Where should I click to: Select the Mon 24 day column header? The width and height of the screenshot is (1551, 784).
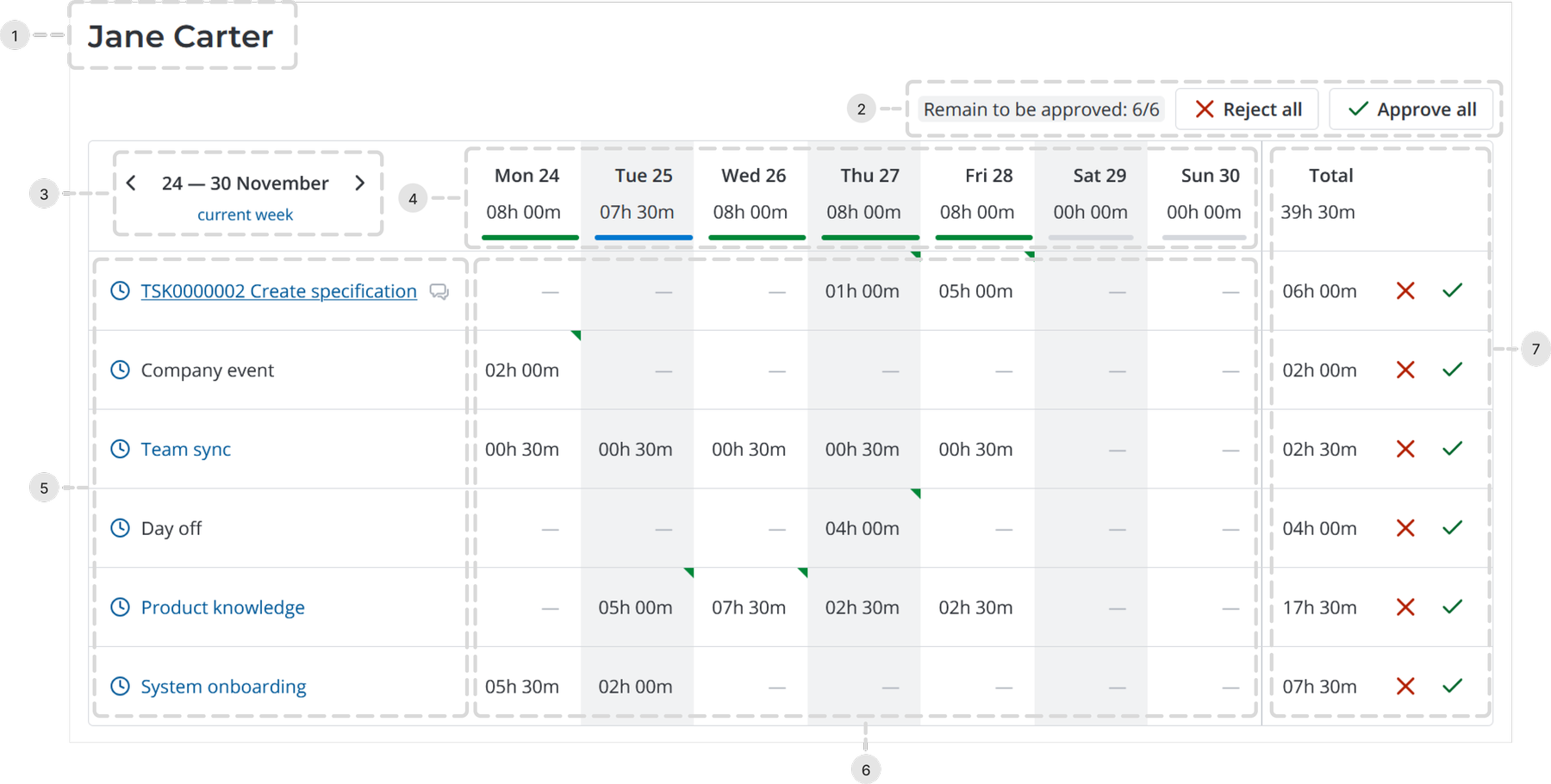point(526,176)
